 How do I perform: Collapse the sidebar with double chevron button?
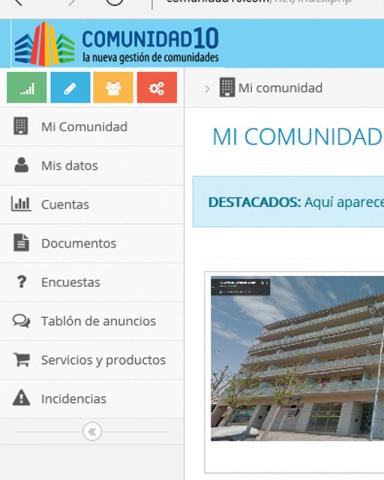[x=92, y=432]
